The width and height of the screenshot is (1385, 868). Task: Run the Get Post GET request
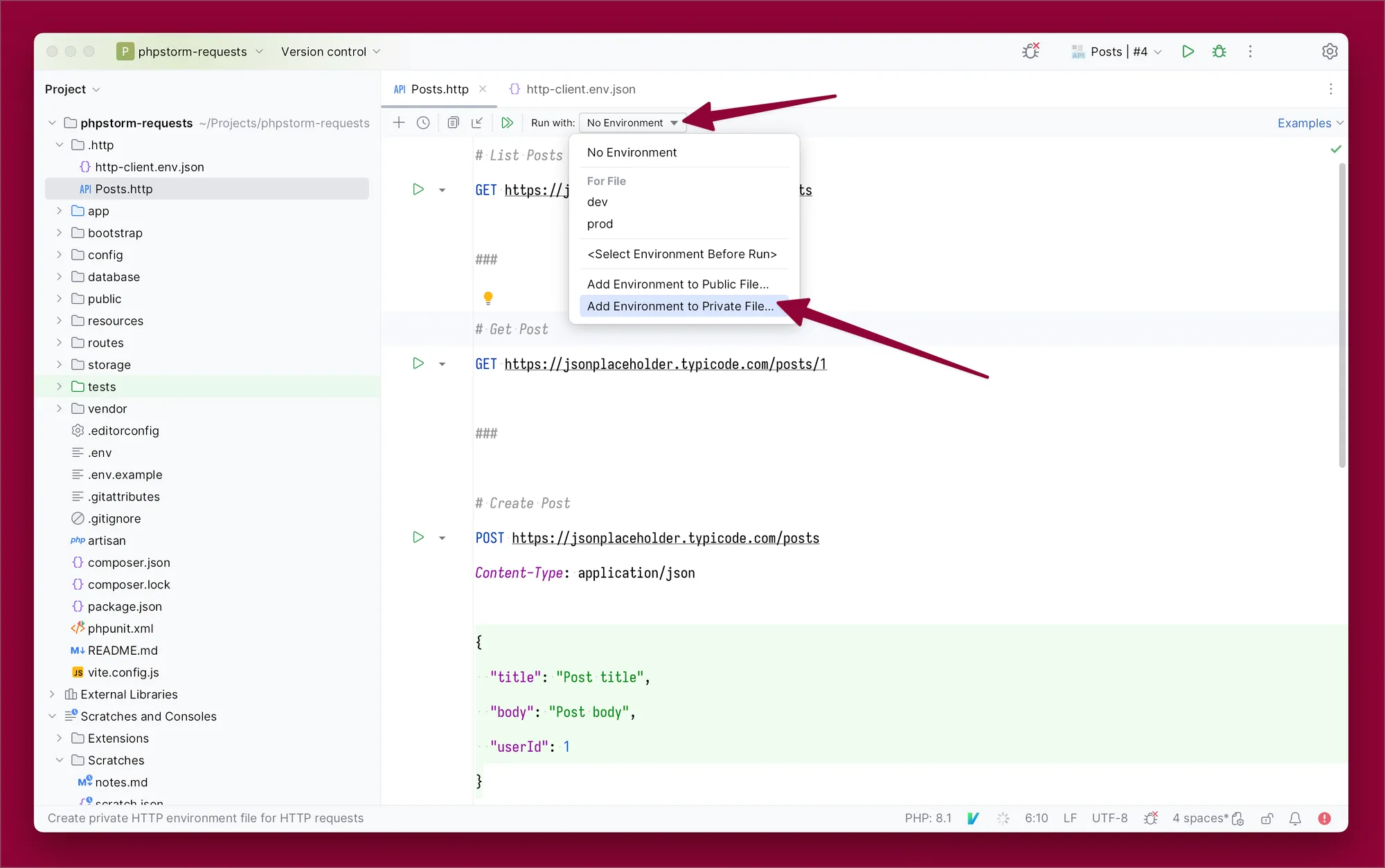418,363
